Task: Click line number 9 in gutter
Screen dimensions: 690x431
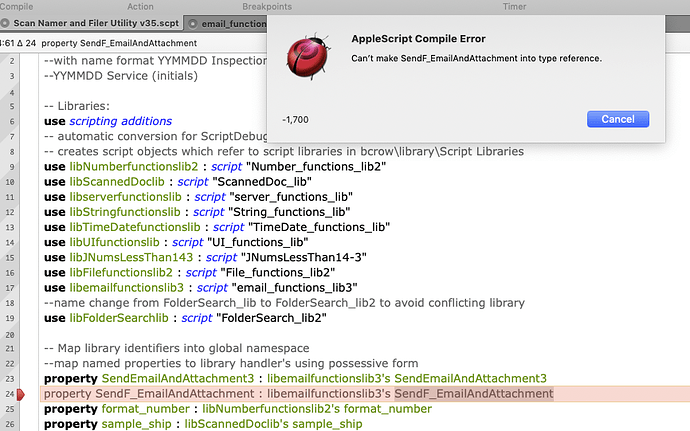Action: coord(12,167)
